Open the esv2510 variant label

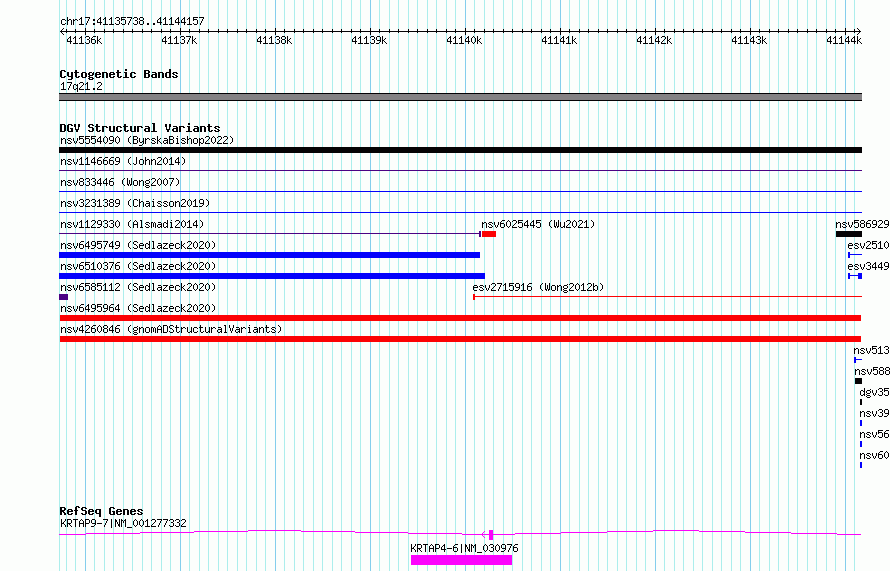(868, 245)
